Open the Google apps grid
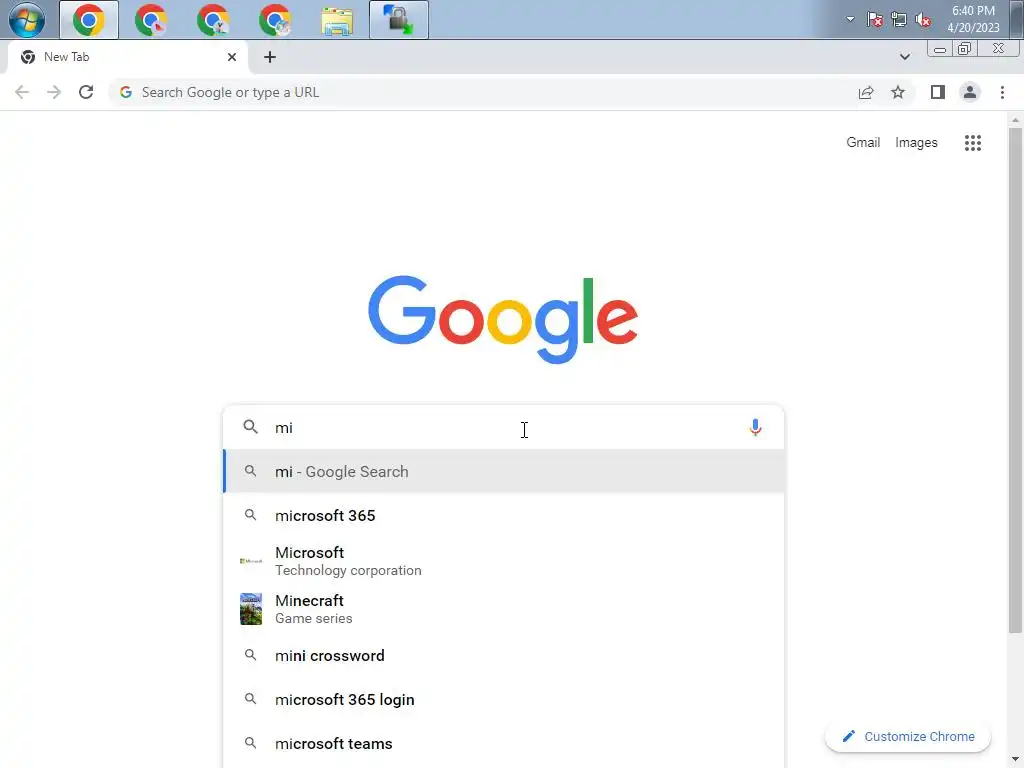This screenshot has width=1024, height=768. [x=973, y=142]
